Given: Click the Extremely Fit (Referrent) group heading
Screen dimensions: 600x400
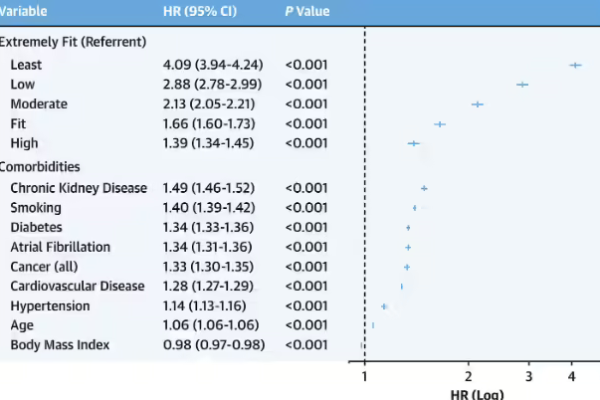Looking at the screenshot, I should pyautogui.click(x=72, y=42).
